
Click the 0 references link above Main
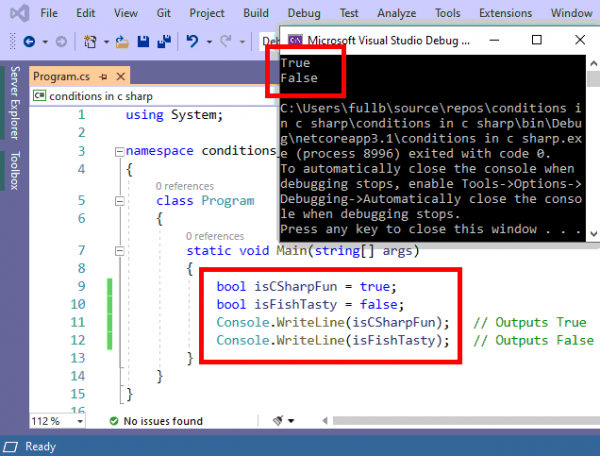[x=213, y=235]
